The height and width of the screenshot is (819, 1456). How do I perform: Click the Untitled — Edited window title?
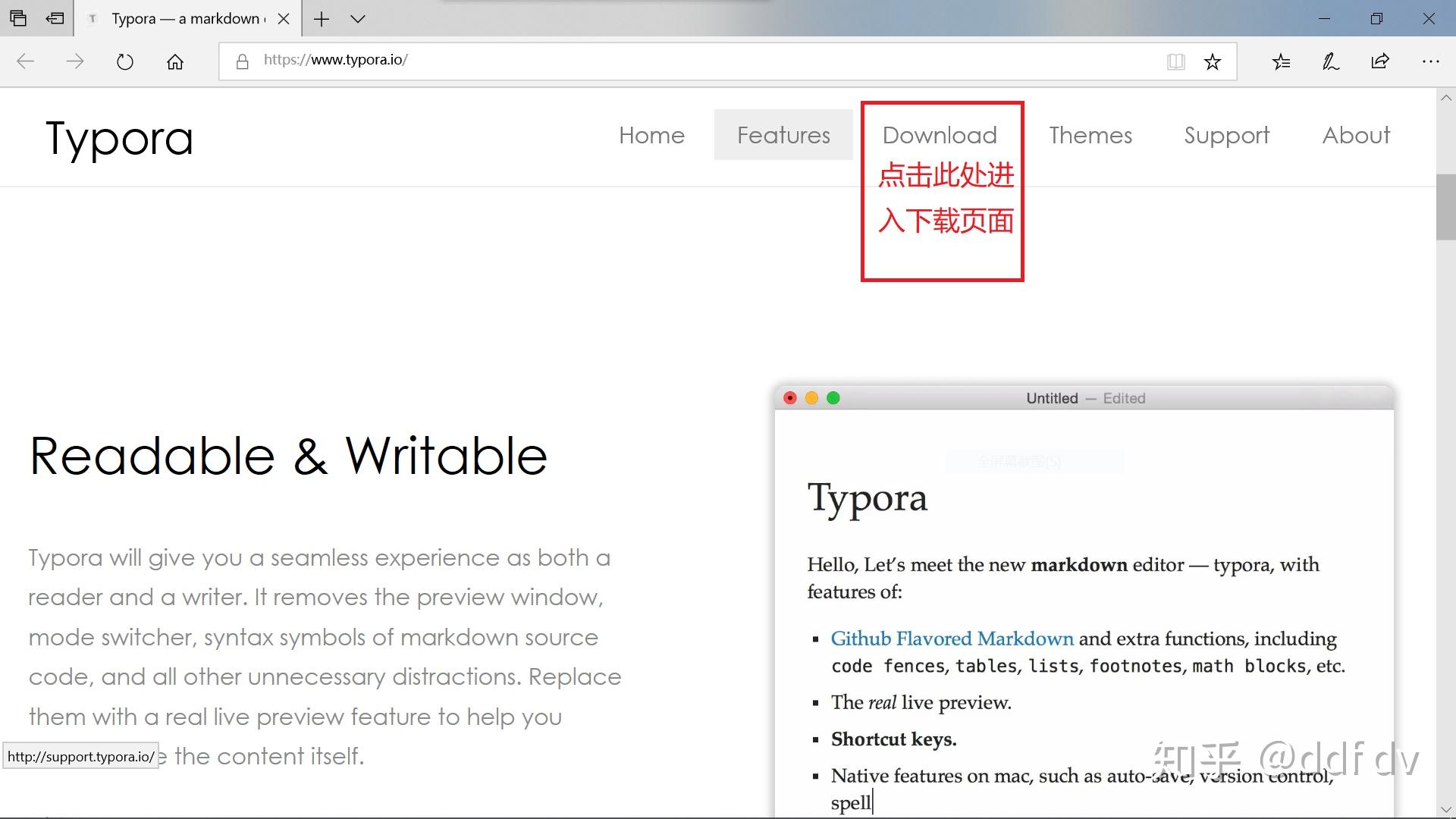(1085, 398)
